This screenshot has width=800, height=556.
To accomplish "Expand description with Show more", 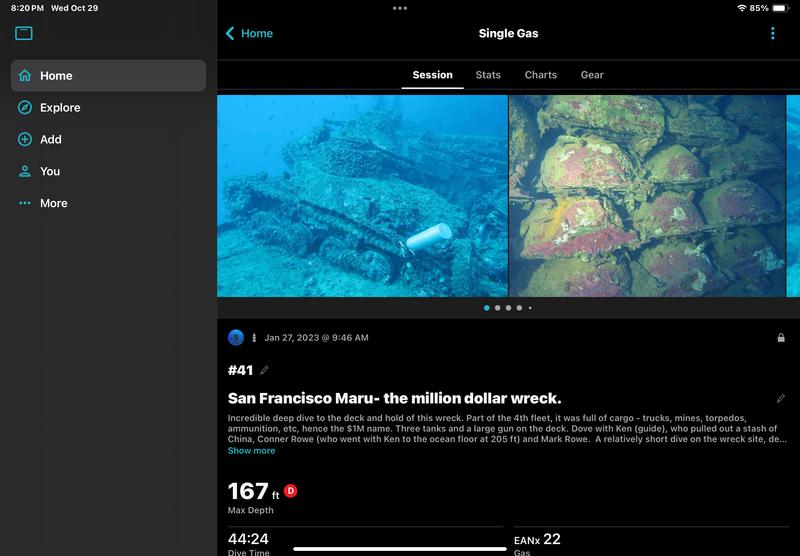I will (x=251, y=450).
